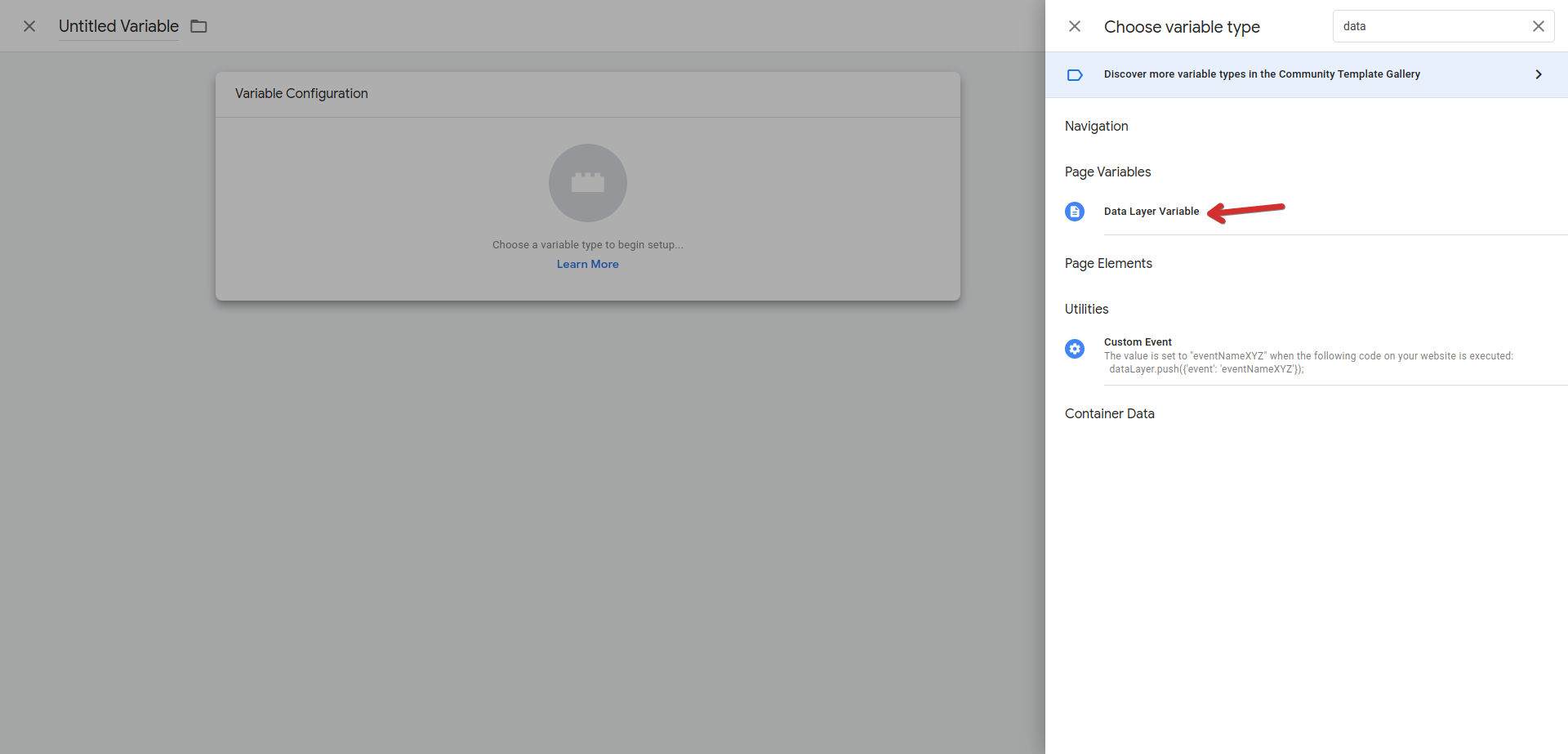
Task: Click the Container Data section heading
Action: [x=1109, y=413]
